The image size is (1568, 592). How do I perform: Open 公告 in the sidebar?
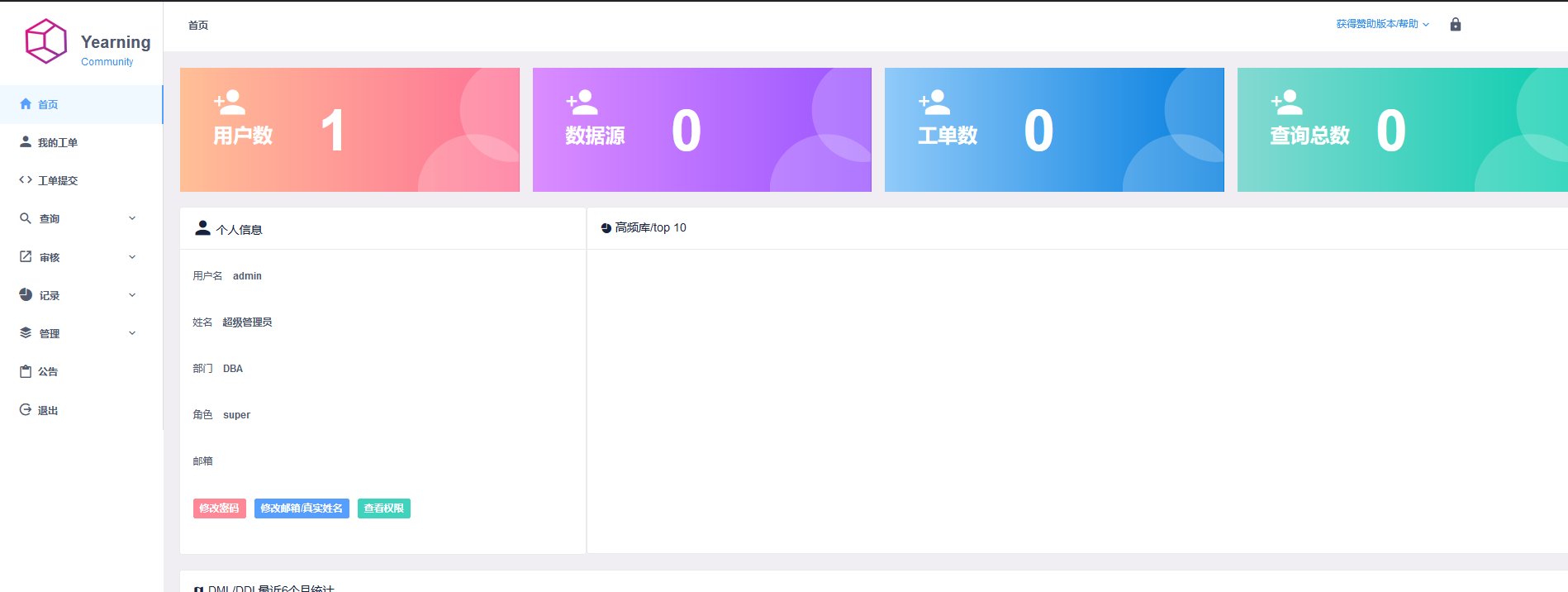[x=81, y=371]
